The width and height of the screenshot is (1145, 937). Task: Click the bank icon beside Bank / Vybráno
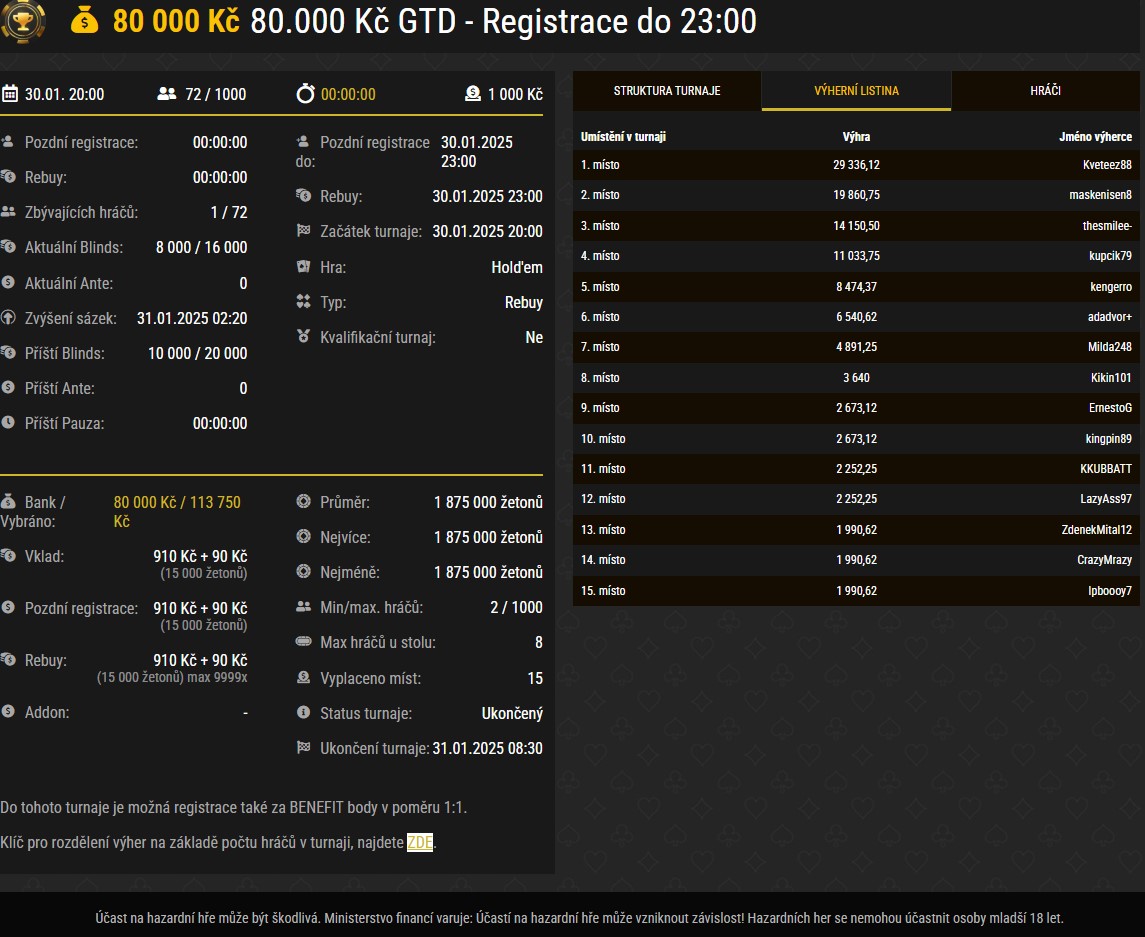coord(9,501)
